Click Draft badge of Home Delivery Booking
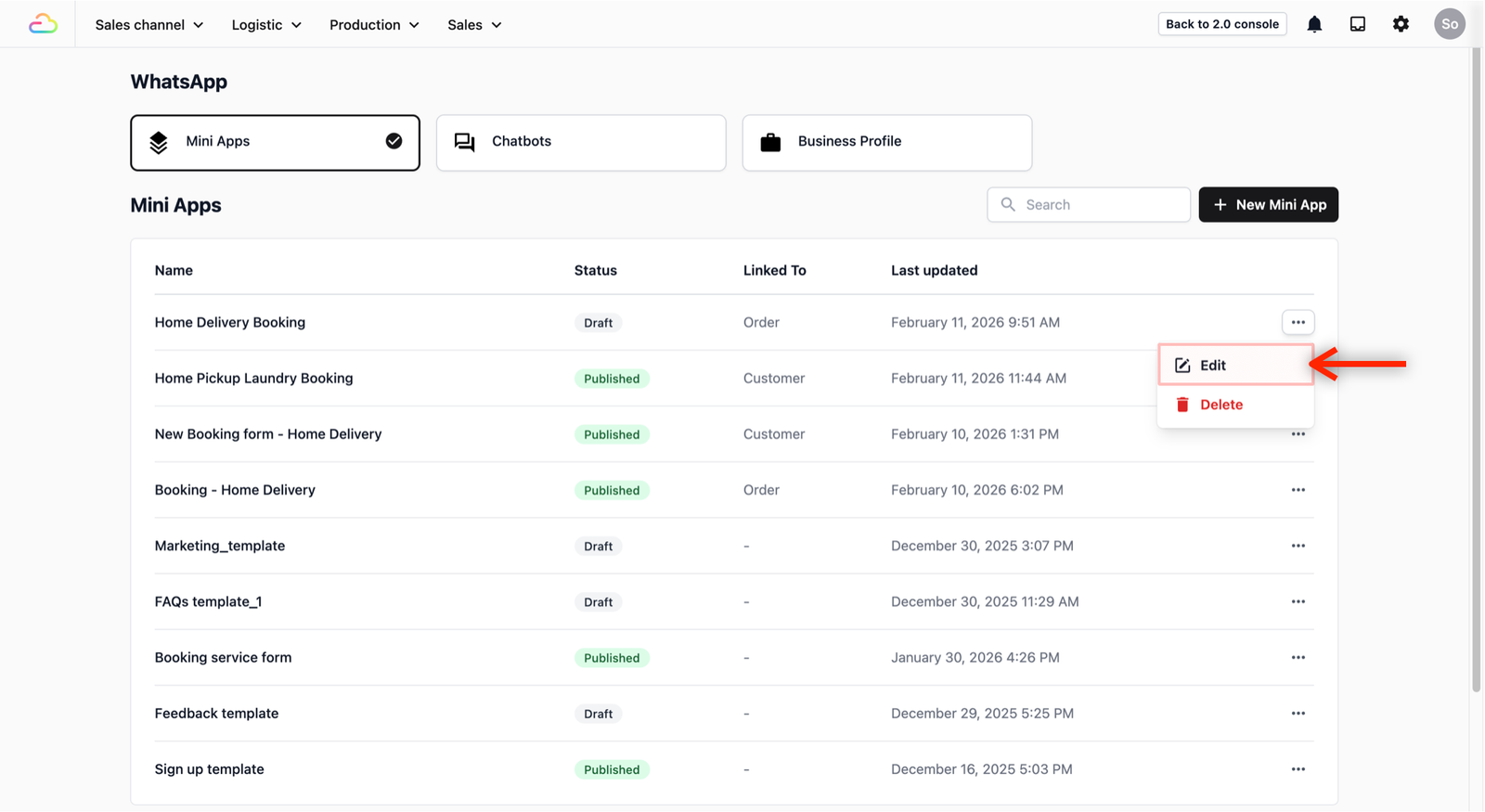Image resolution: width=1485 pixels, height=812 pixels. 598,323
